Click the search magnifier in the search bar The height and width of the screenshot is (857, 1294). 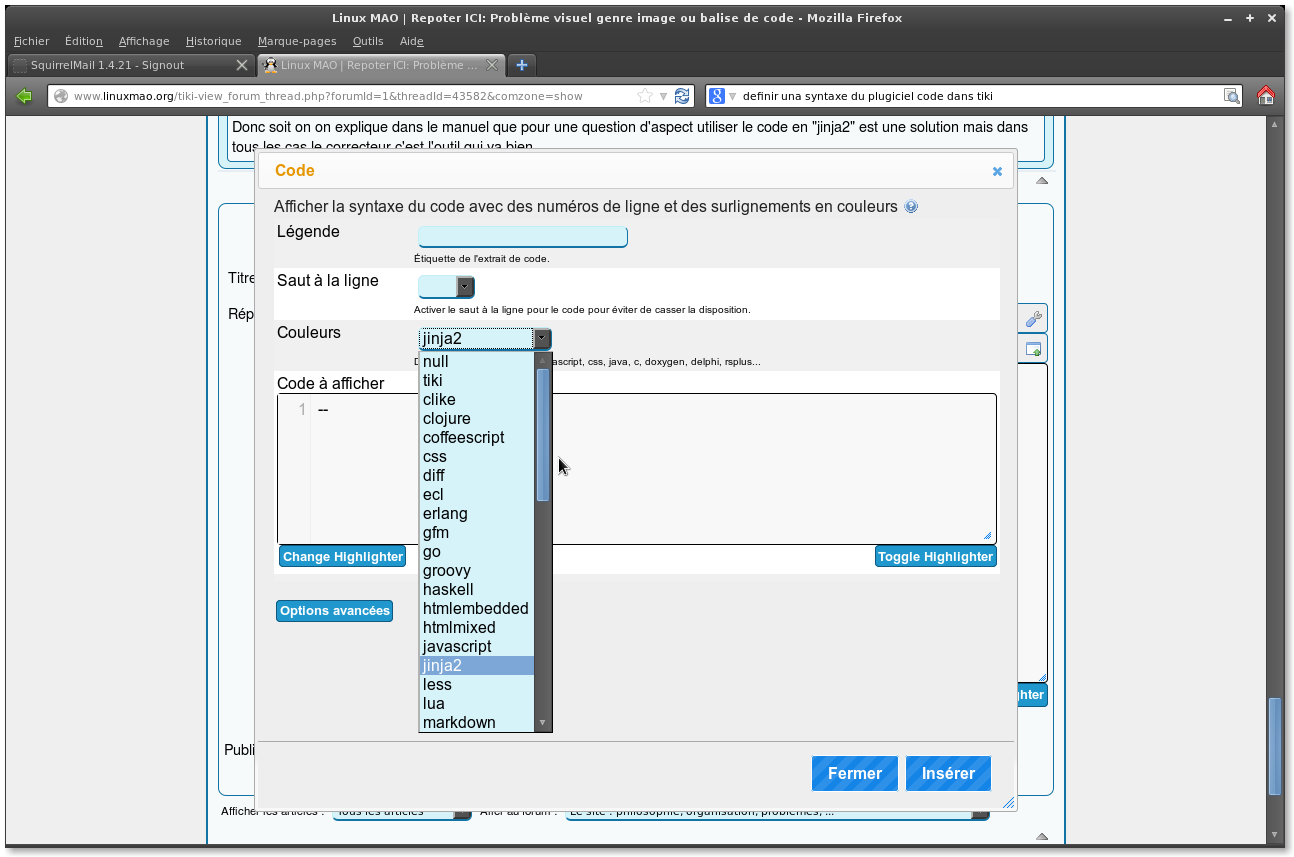1232,96
